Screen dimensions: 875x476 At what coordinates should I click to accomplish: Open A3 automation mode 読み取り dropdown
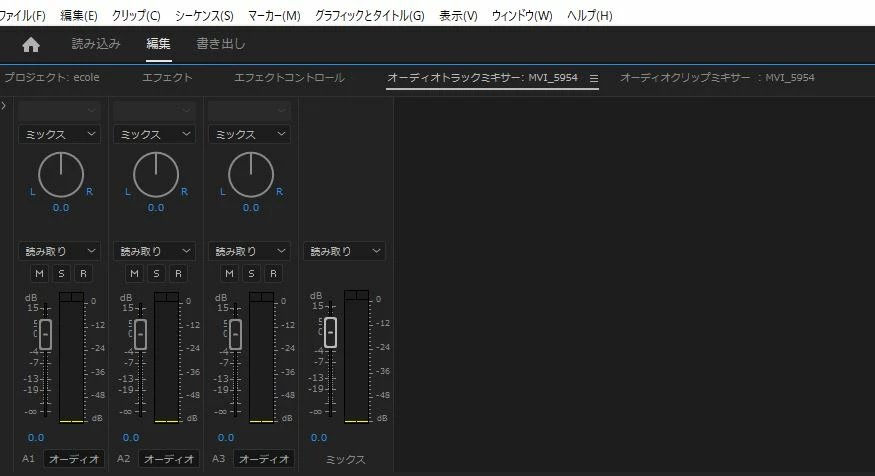pos(249,251)
